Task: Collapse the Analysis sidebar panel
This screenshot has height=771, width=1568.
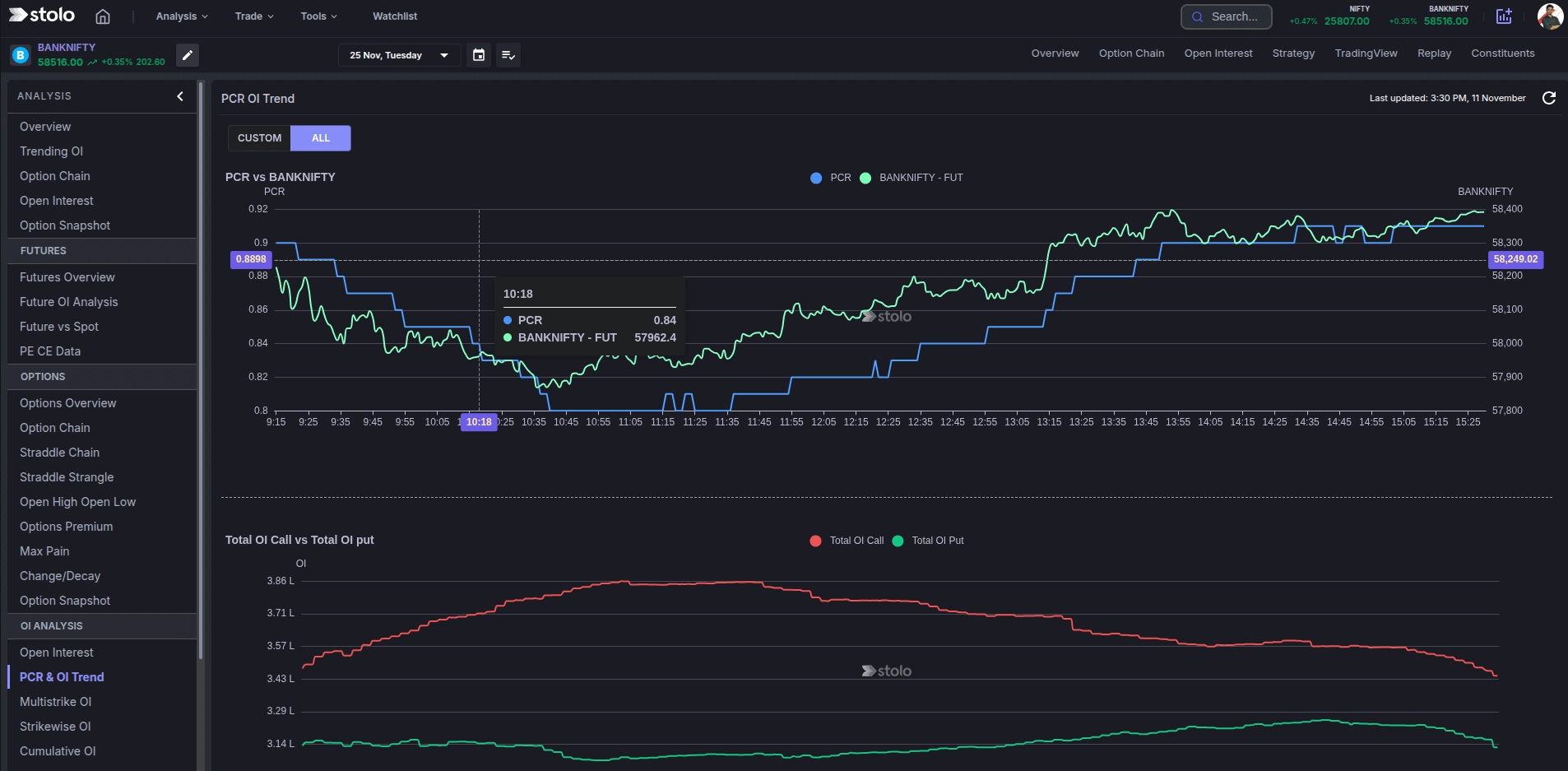Action: 179,96
